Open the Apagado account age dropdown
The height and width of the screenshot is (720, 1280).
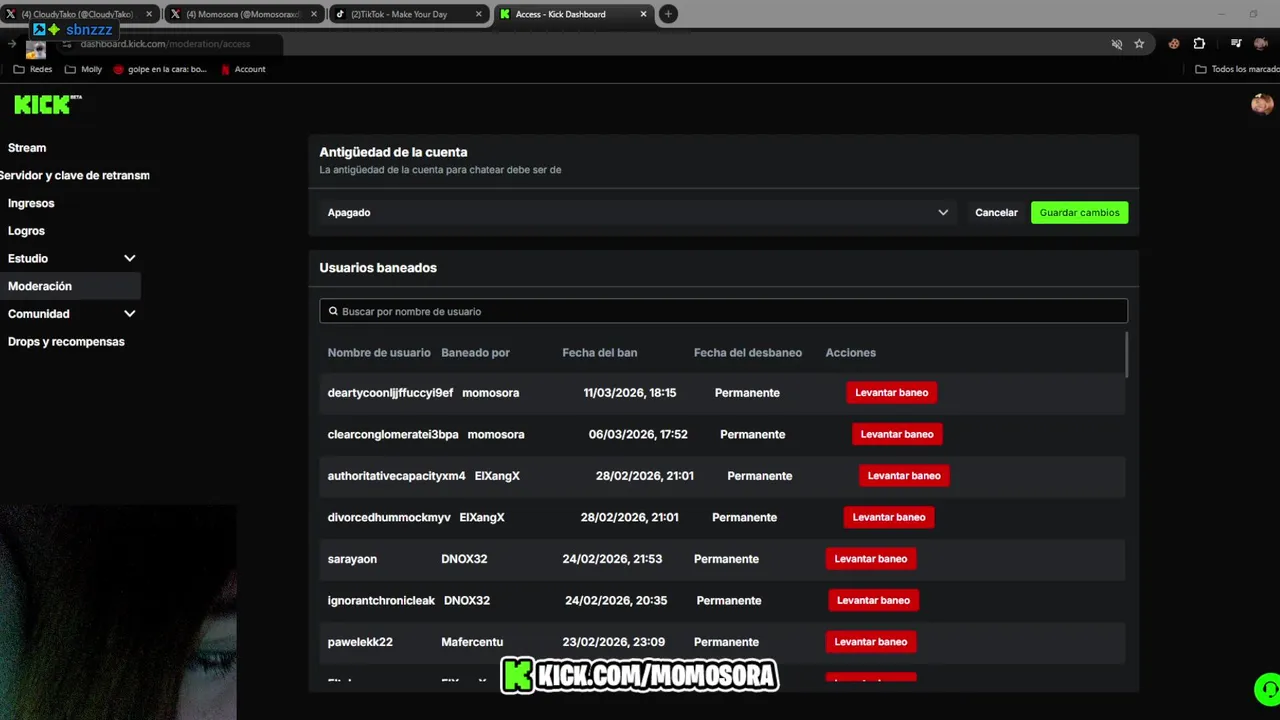pyautogui.click(x=638, y=212)
